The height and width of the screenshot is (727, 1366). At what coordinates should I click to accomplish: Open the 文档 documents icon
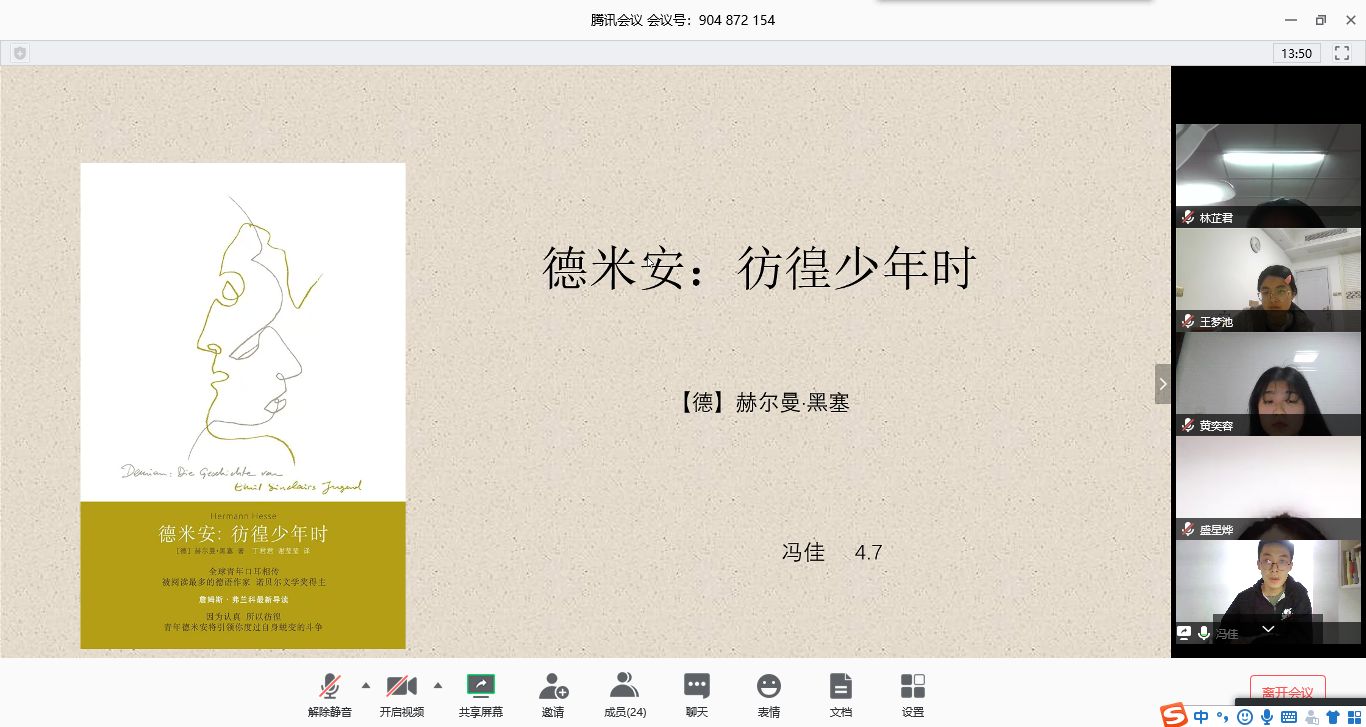click(841, 692)
